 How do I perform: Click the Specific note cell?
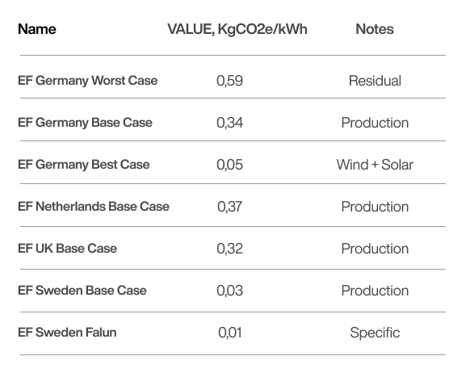pyautogui.click(x=375, y=333)
